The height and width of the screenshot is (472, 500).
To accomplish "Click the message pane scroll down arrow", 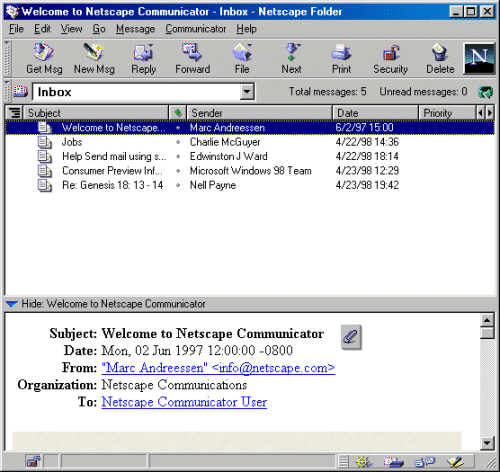I will (x=487, y=443).
